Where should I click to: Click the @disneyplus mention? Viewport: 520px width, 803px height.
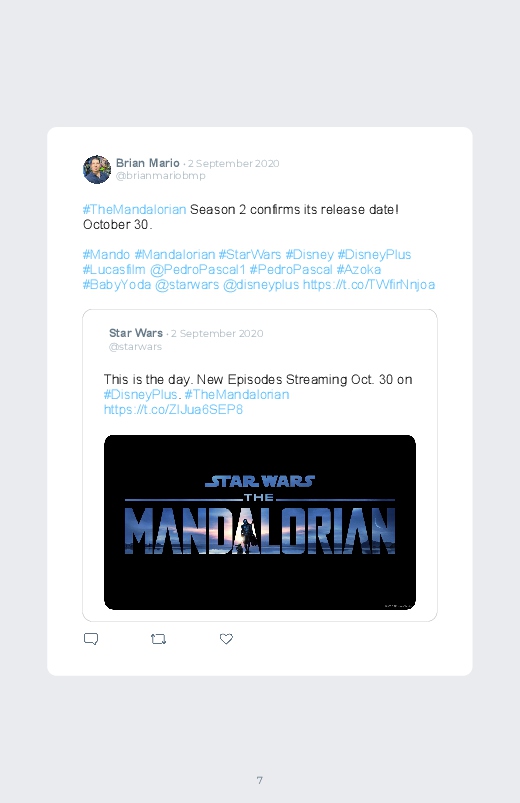tap(261, 284)
